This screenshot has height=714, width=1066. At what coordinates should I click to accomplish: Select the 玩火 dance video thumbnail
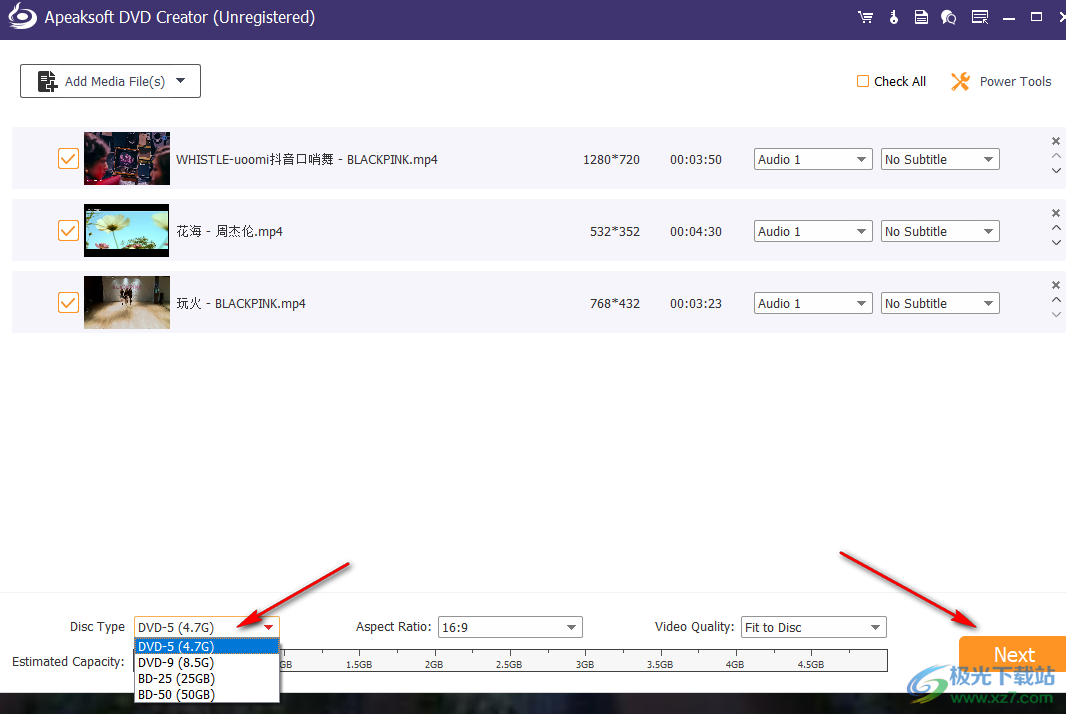[127, 303]
